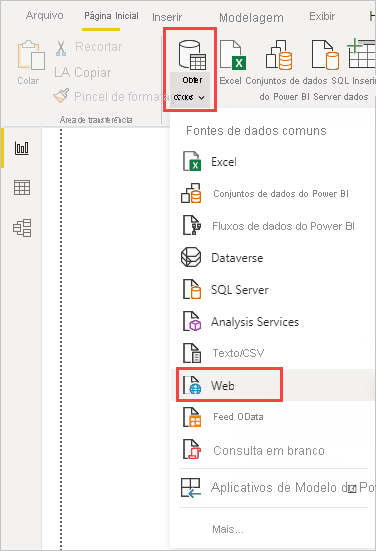Viewport: 376px width, 551px height.
Task: Go to the Exibir tab
Action: click(322, 16)
